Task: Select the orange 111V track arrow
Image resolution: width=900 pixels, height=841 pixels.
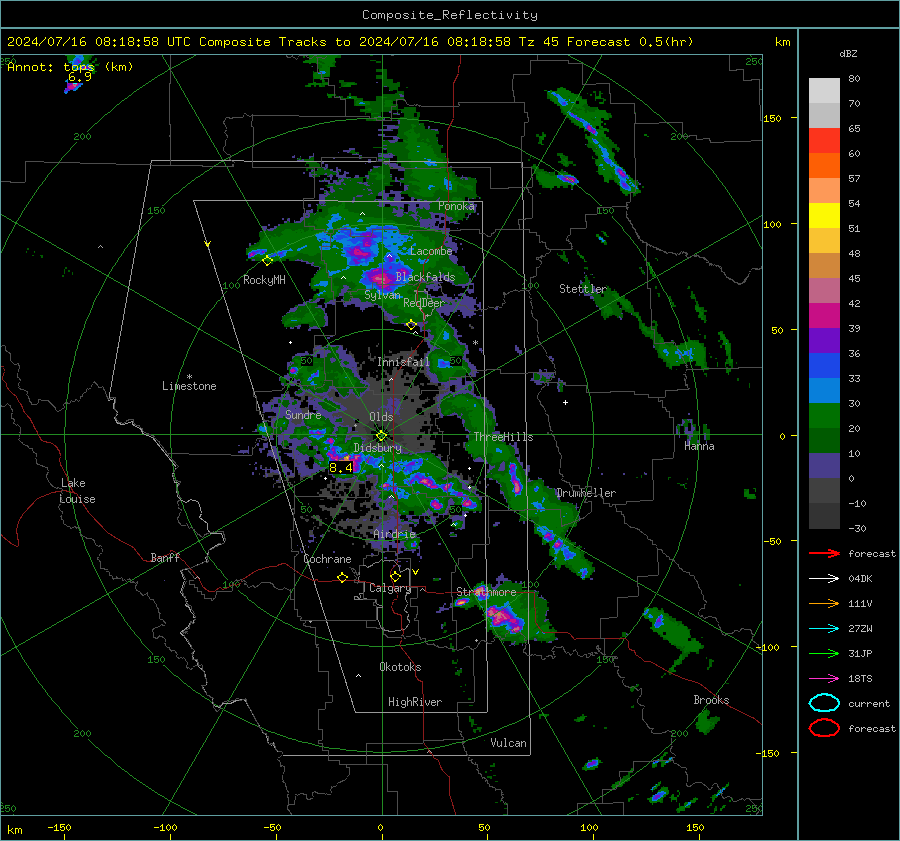Action: [x=824, y=603]
